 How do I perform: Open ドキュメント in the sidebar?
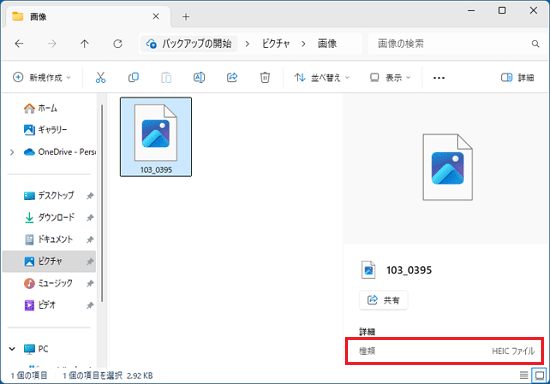click(x=48, y=240)
